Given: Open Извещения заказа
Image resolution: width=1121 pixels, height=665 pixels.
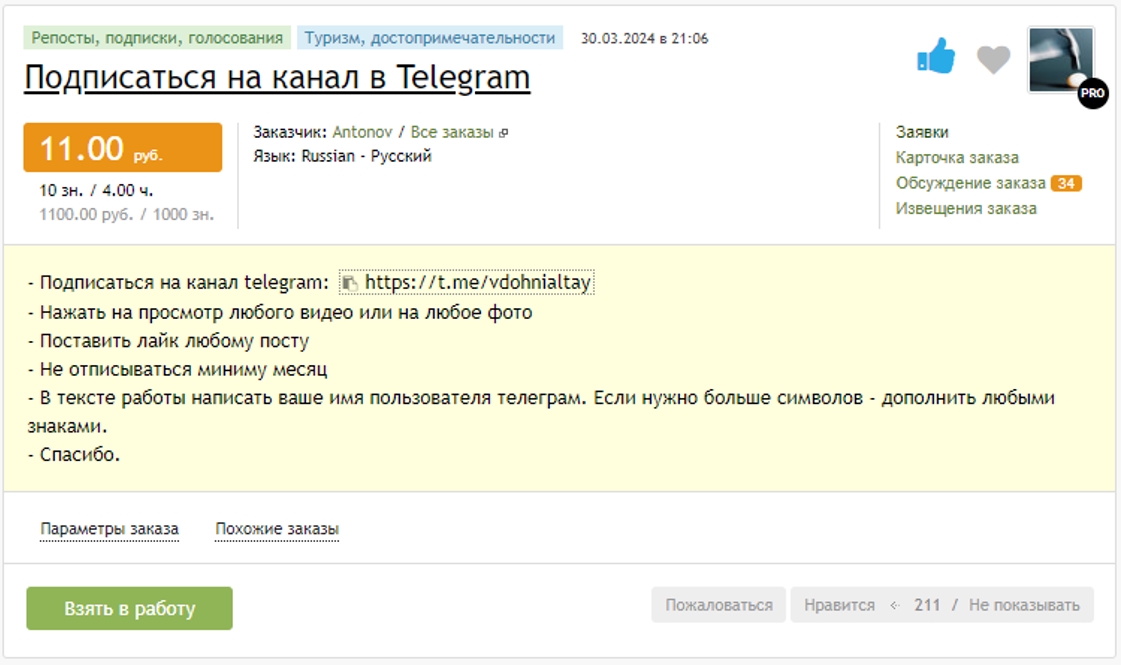Looking at the screenshot, I should tap(966, 208).
